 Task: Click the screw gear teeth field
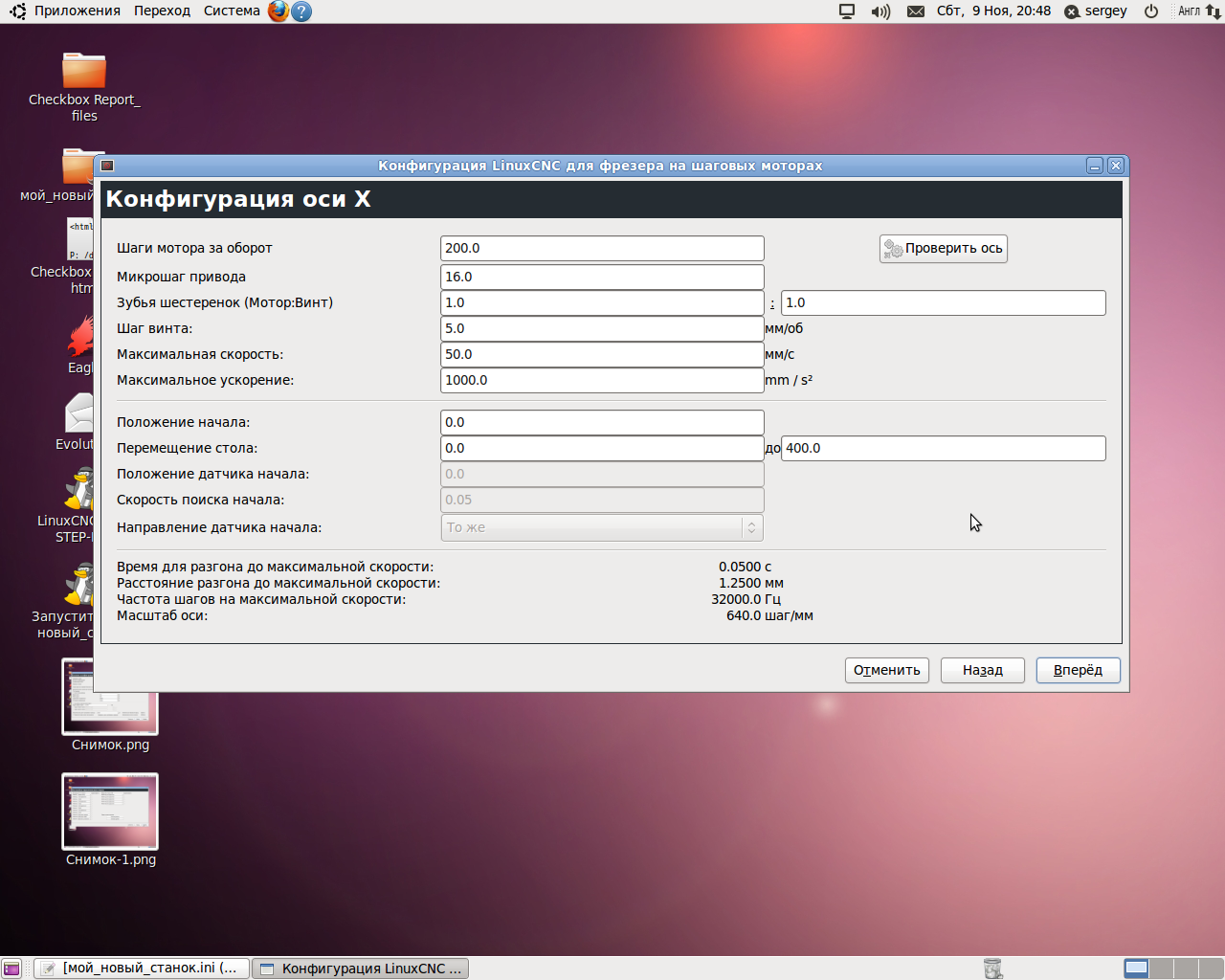coord(944,302)
